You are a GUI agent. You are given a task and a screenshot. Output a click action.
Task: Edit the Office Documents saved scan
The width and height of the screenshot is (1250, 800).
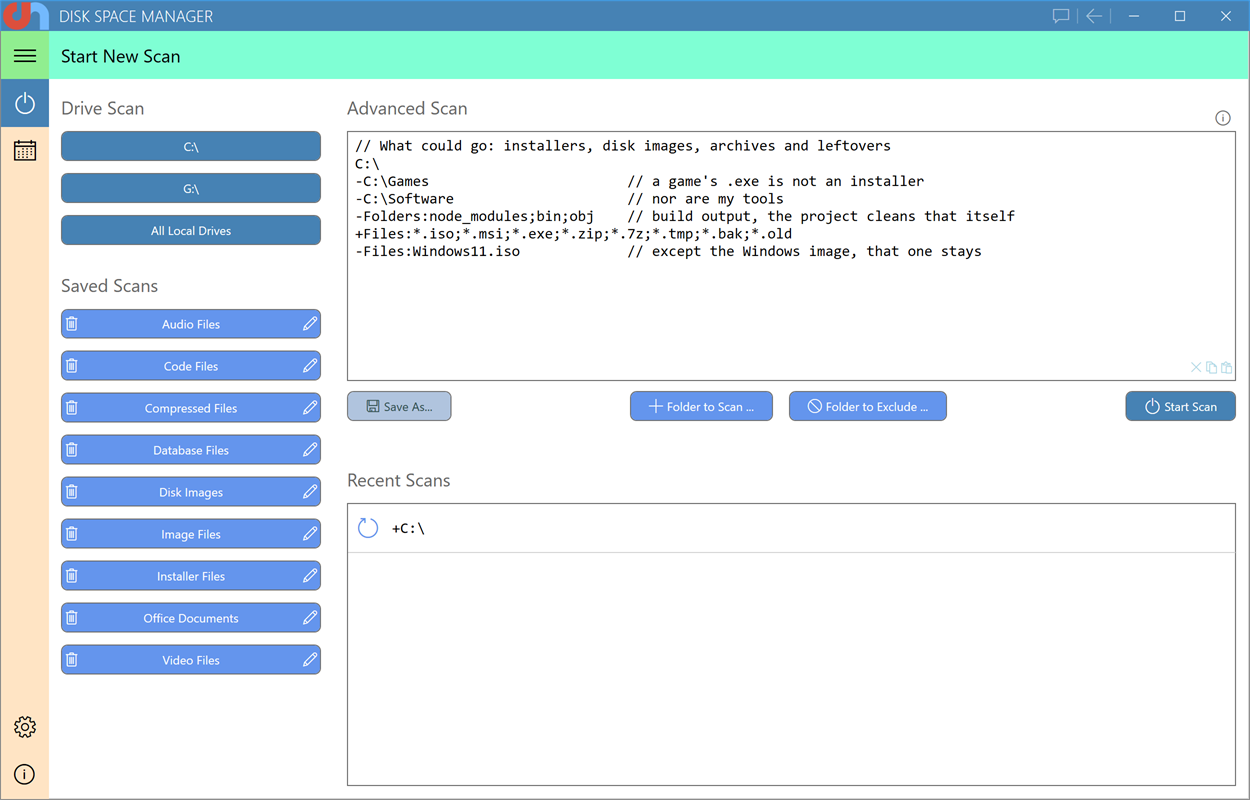pos(310,618)
